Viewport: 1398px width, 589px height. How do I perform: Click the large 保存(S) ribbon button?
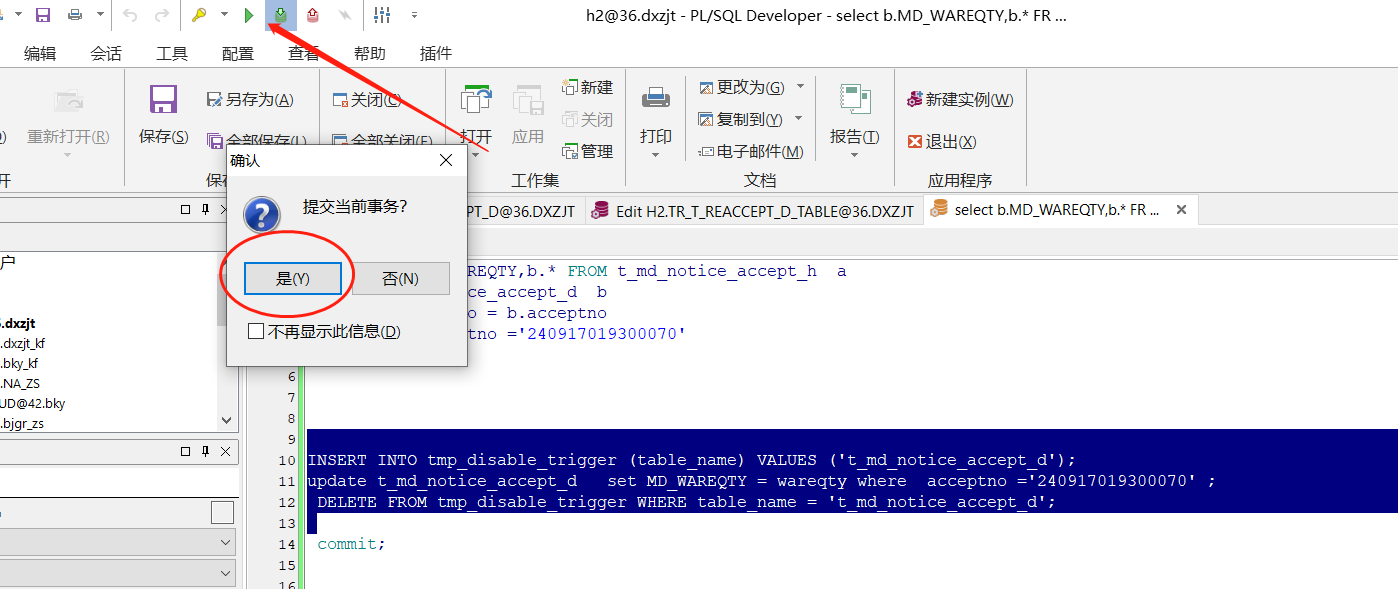(163, 114)
